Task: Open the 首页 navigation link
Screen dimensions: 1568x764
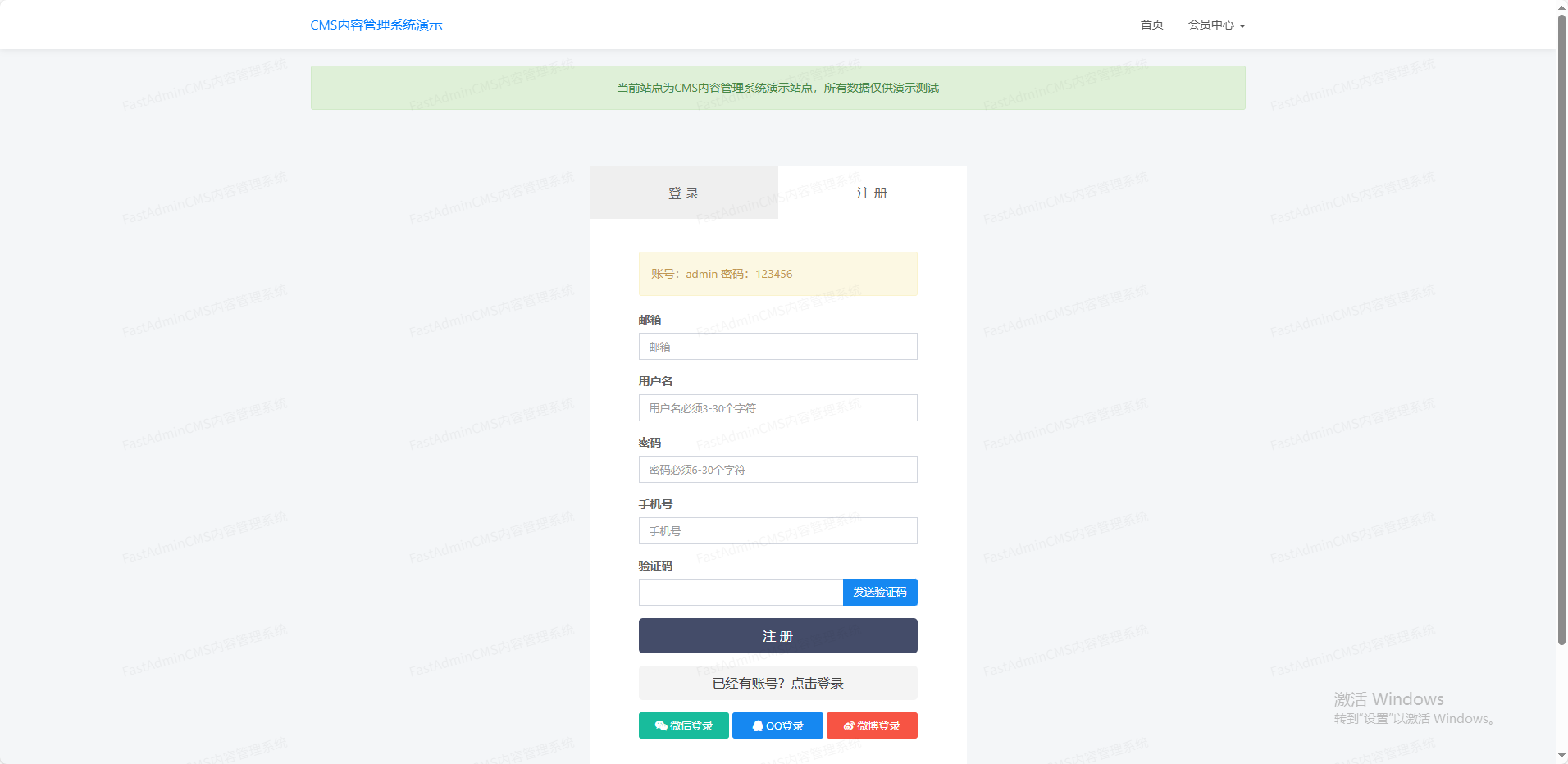Action: tap(1151, 25)
